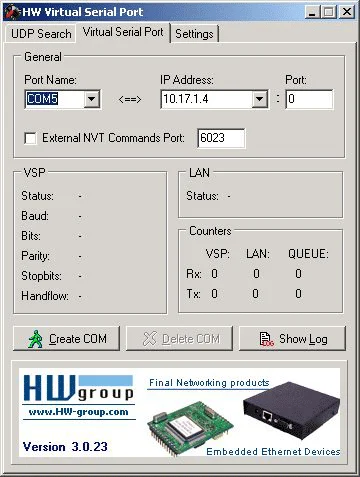Minimize the HW Virtual Serial Port window

pyautogui.click(x=312, y=13)
